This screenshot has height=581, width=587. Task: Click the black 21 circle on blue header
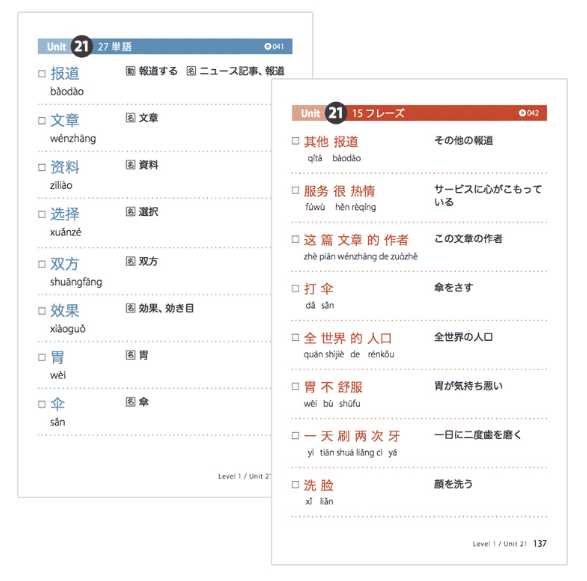(x=82, y=46)
